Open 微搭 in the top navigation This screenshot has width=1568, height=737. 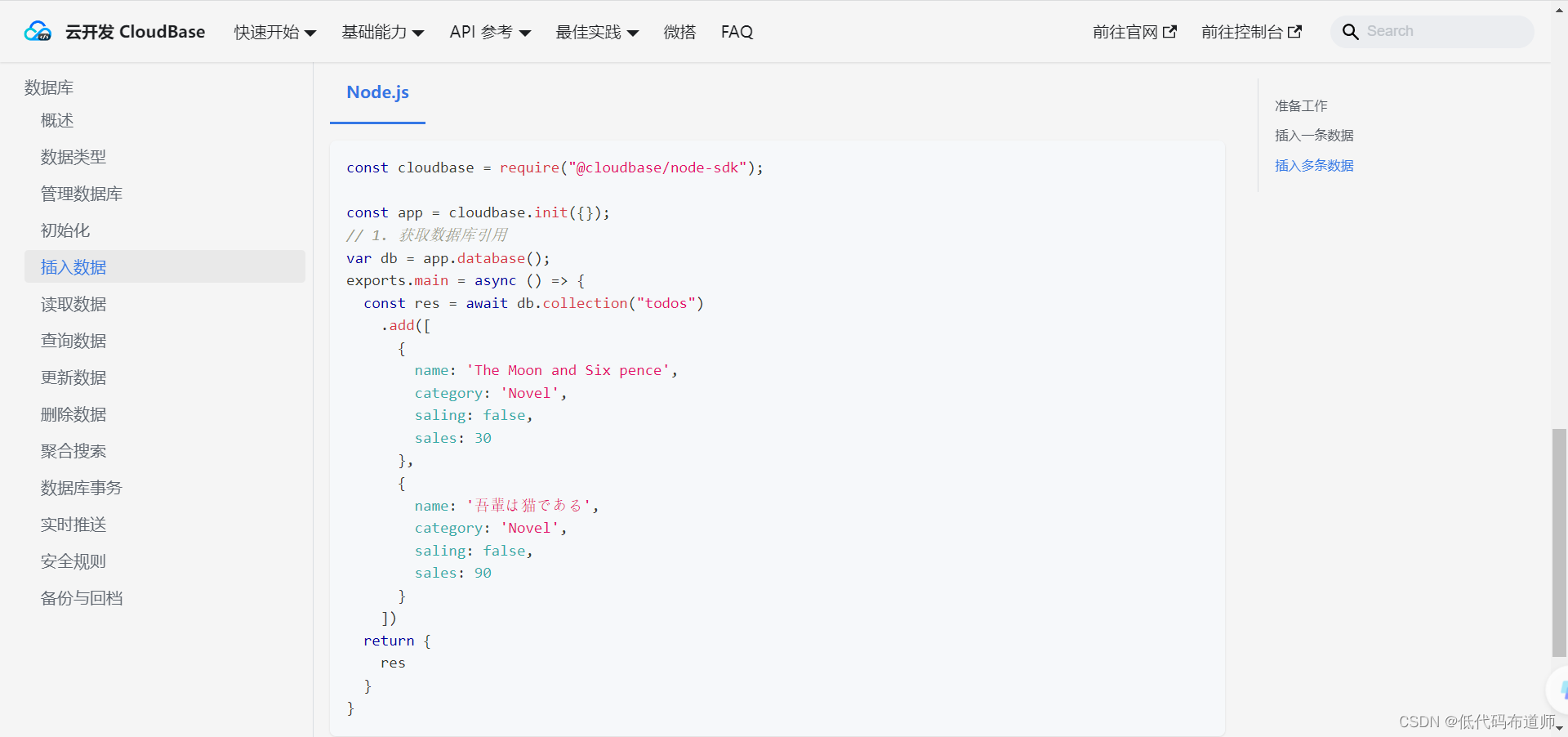[679, 32]
